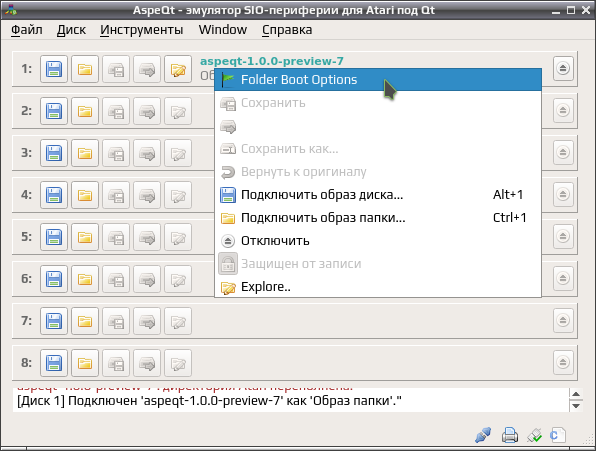596x451 pixels.
Task: Click the eject button for drive 4
Action: pos(563,195)
